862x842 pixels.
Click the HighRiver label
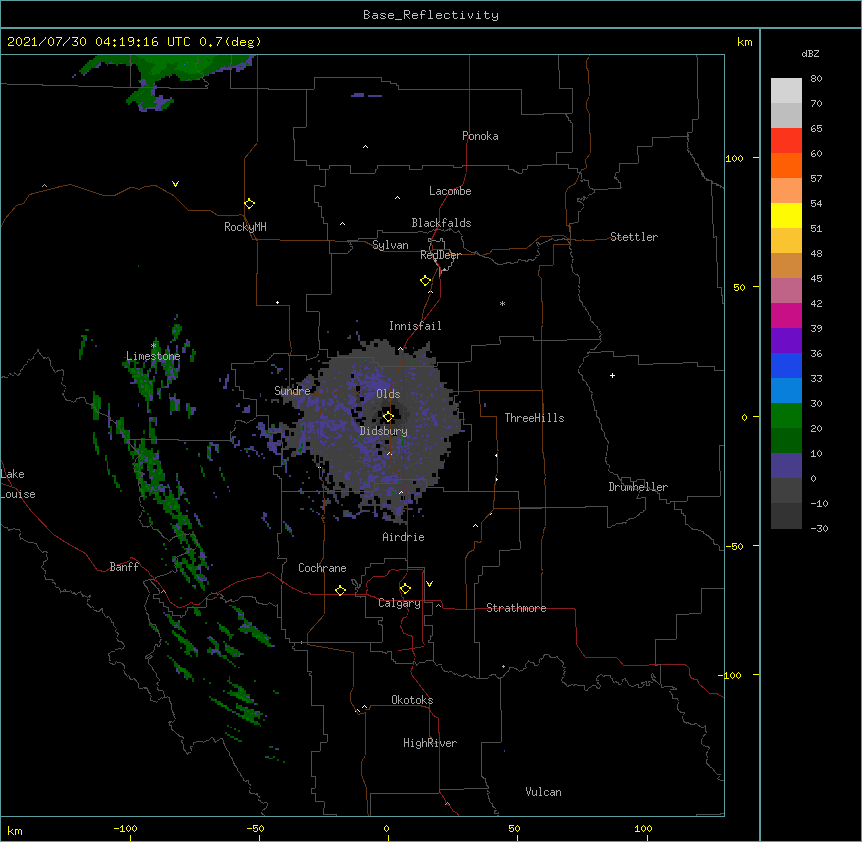tap(430, 743)
